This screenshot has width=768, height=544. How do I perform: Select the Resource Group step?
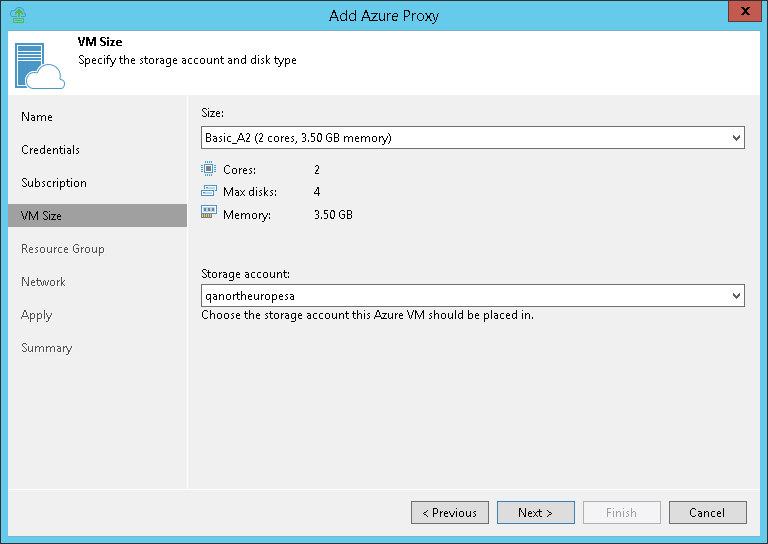pyautogui.click(x=62, y=249)
